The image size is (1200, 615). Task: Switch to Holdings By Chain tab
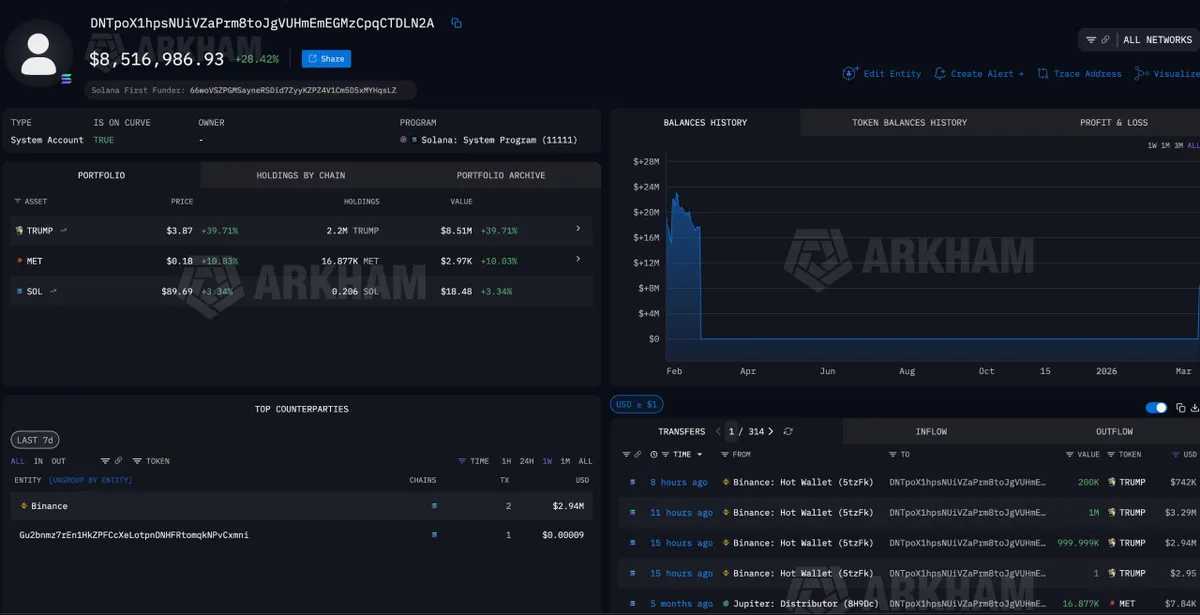(x=300, y=175)
